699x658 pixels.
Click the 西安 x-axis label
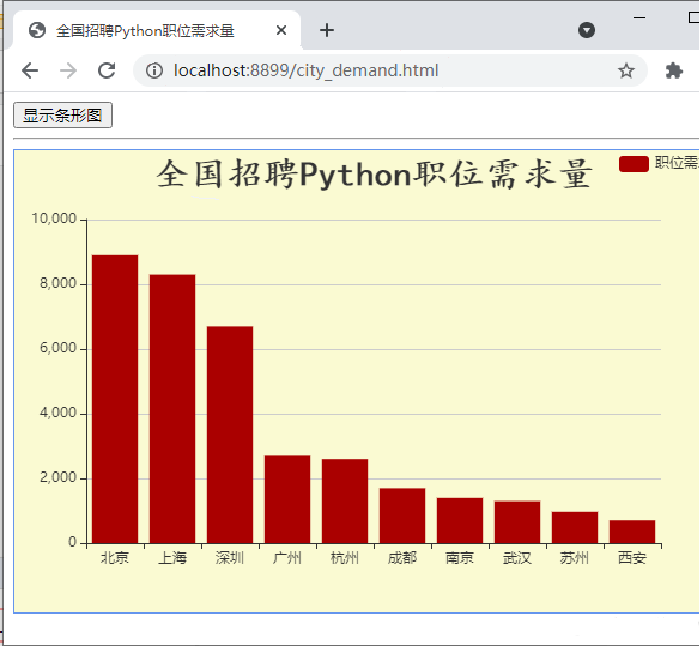633,558
